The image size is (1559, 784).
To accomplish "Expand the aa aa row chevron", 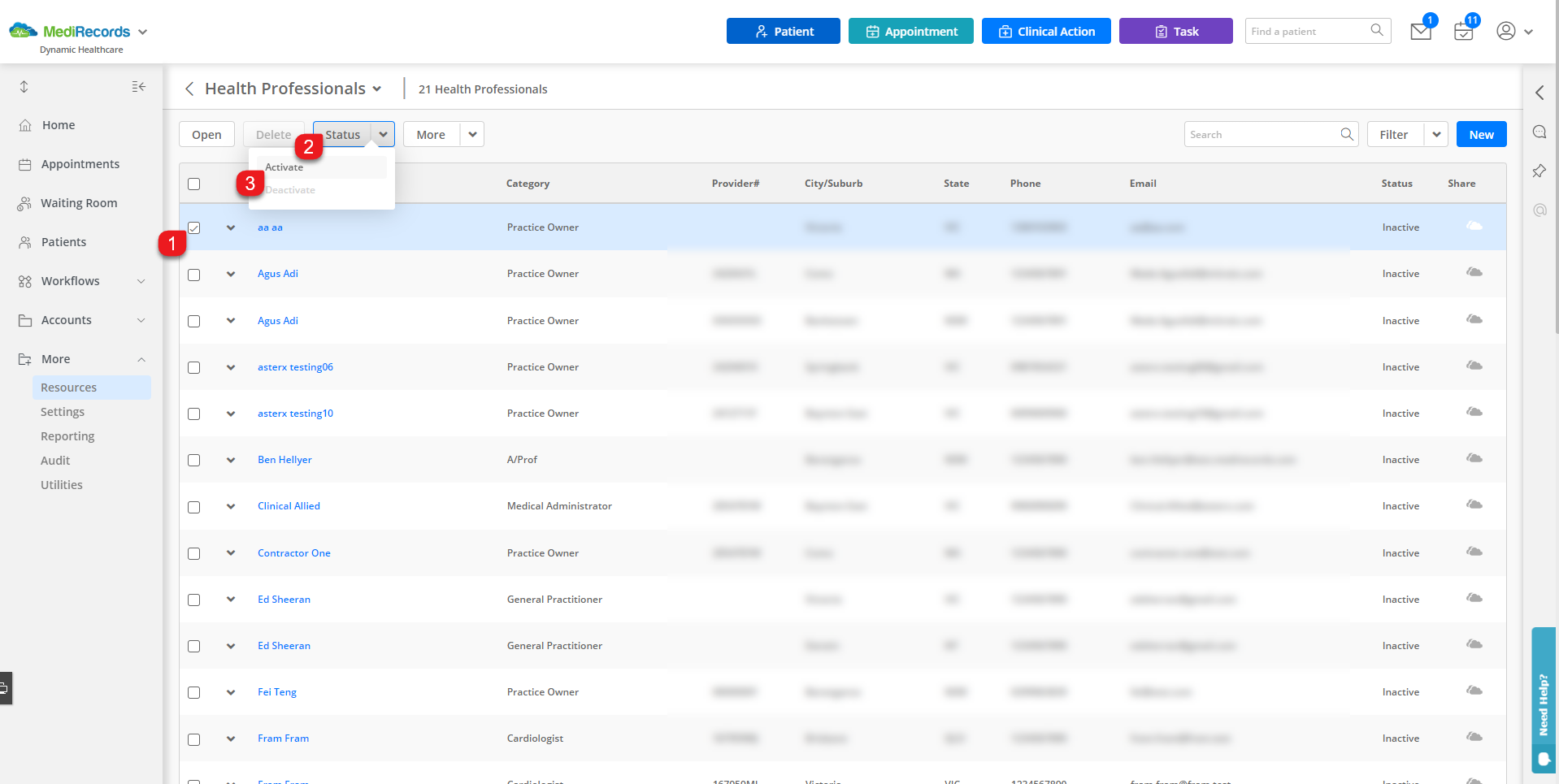I will pyautogui.click(x=231, y=227).
